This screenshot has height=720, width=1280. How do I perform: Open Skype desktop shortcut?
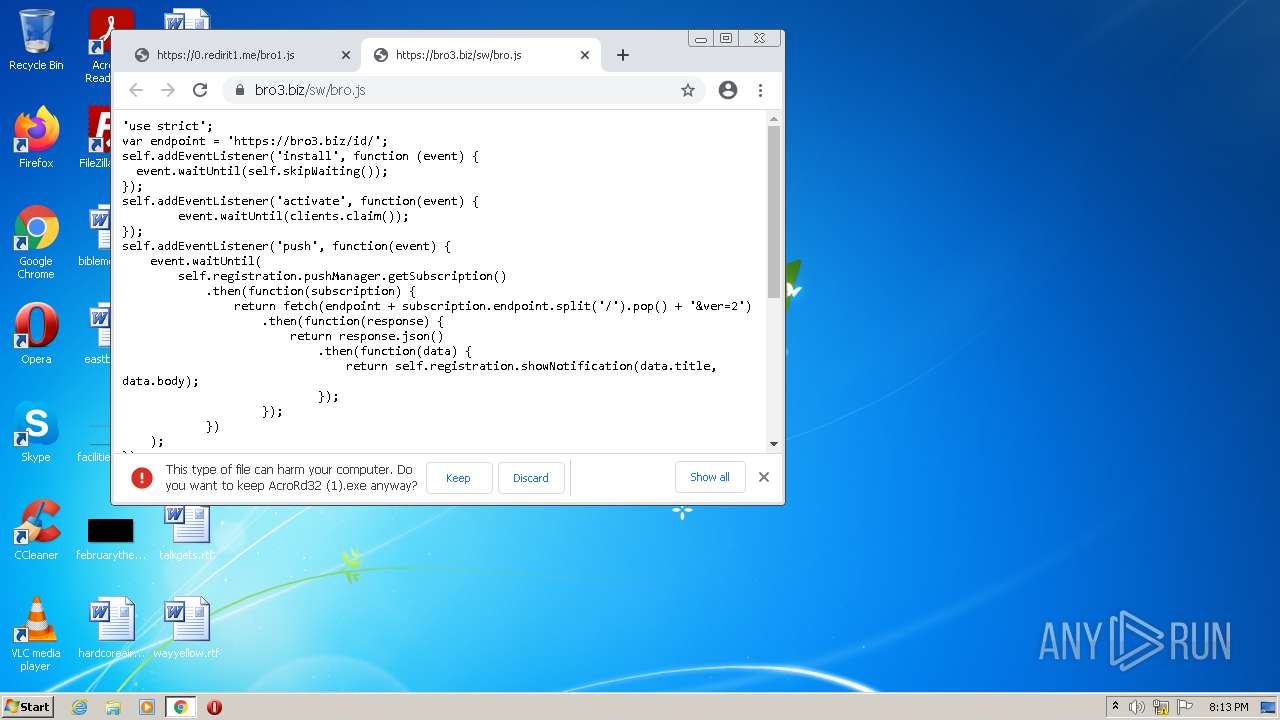(x=36, y=432)
